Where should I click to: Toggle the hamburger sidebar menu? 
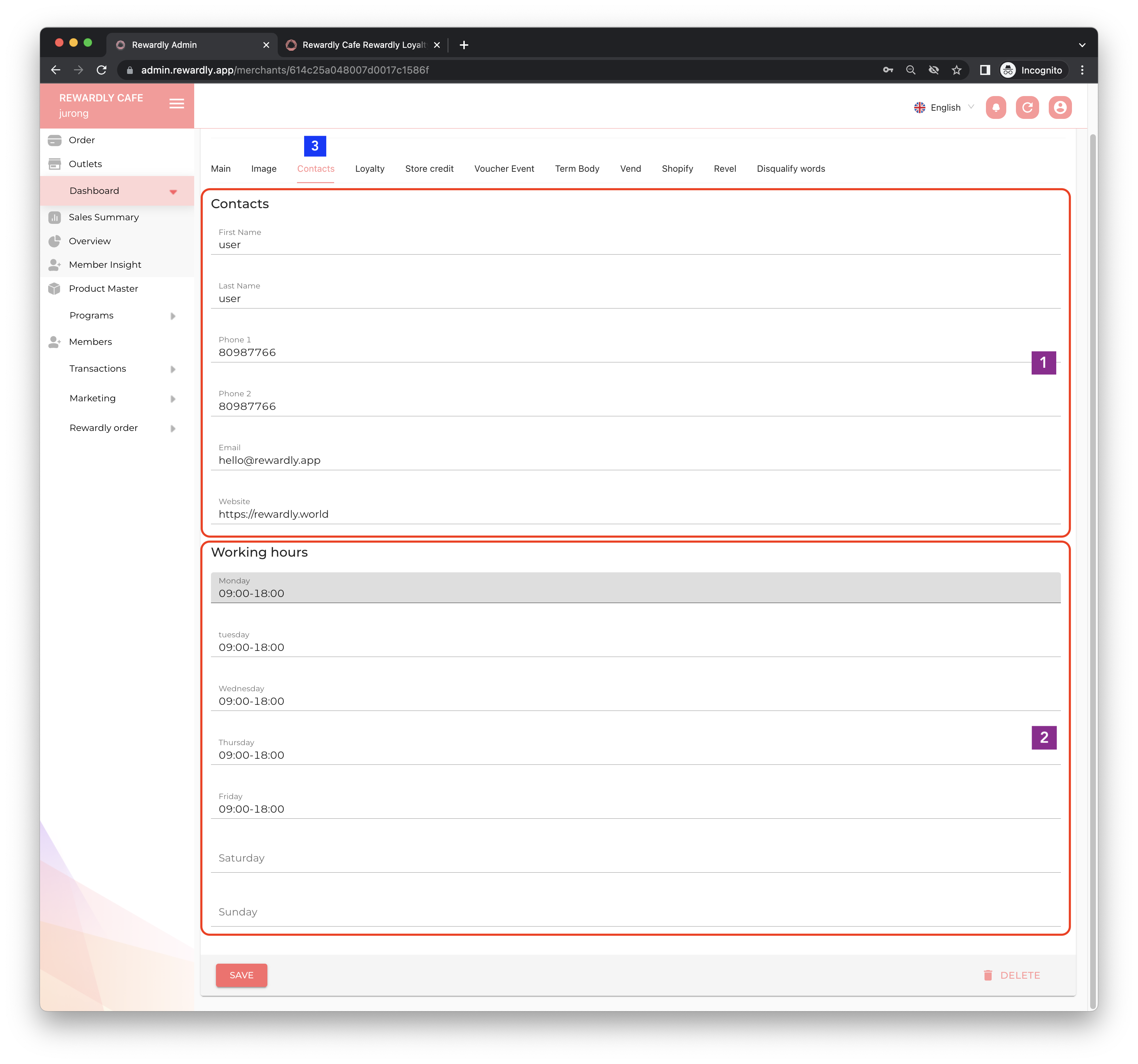click(x=176, y=104)
